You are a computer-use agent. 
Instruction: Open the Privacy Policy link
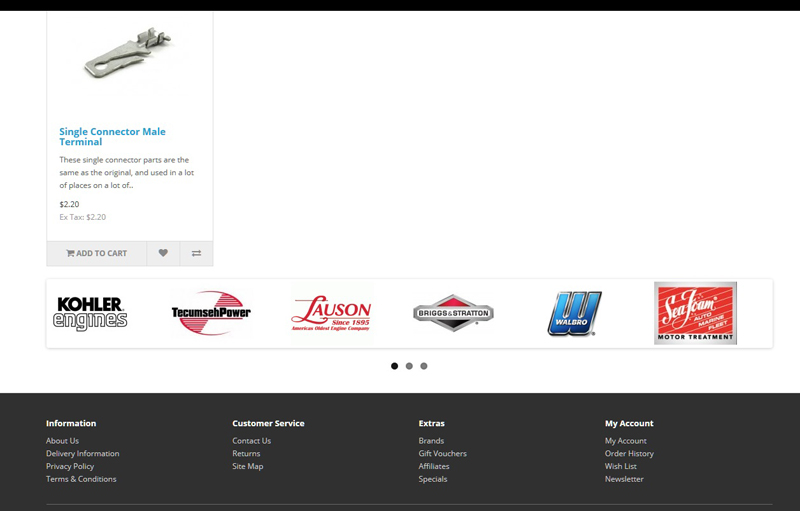(x=70, y=466)
